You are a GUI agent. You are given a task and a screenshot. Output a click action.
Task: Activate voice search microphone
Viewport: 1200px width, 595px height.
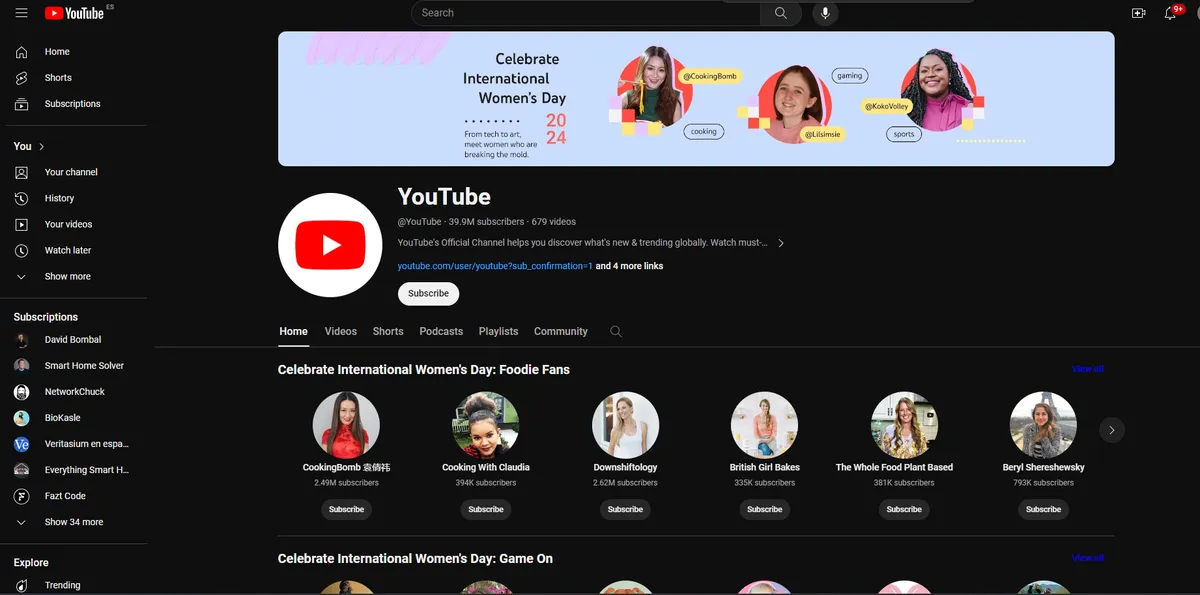click(x=826, y=13)
